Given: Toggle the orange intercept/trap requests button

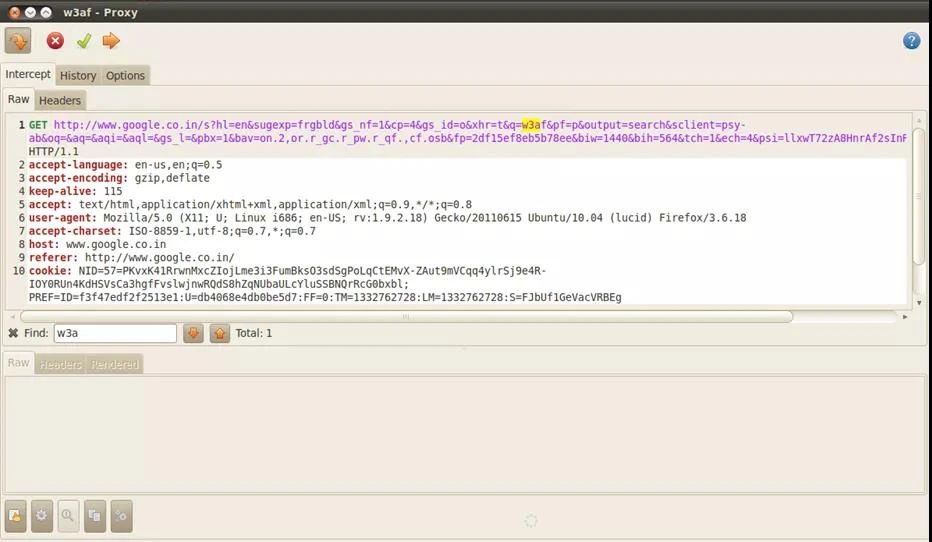Looking at the screenshot, I should (18, 41).
